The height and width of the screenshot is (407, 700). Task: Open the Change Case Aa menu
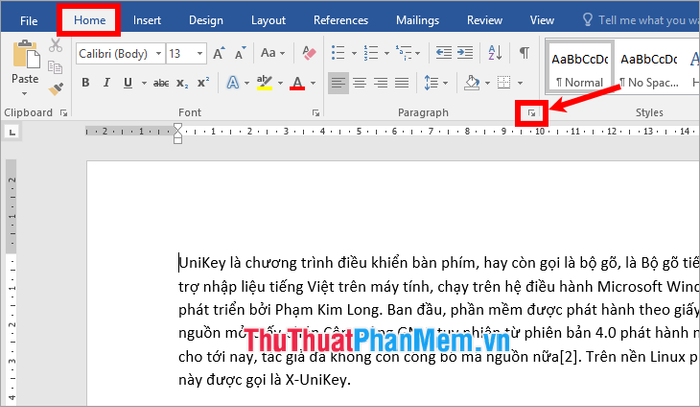point(272,53)
